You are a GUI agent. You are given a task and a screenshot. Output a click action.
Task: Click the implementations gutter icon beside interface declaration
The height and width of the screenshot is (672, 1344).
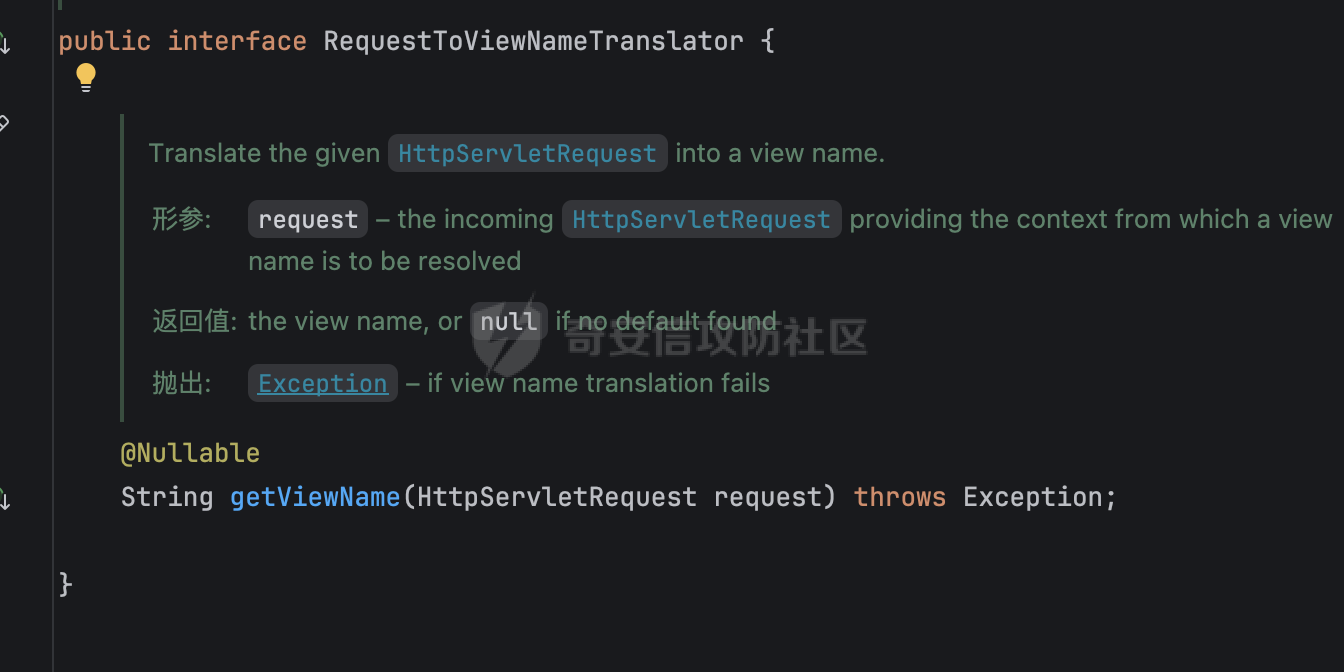coord(4,43)
